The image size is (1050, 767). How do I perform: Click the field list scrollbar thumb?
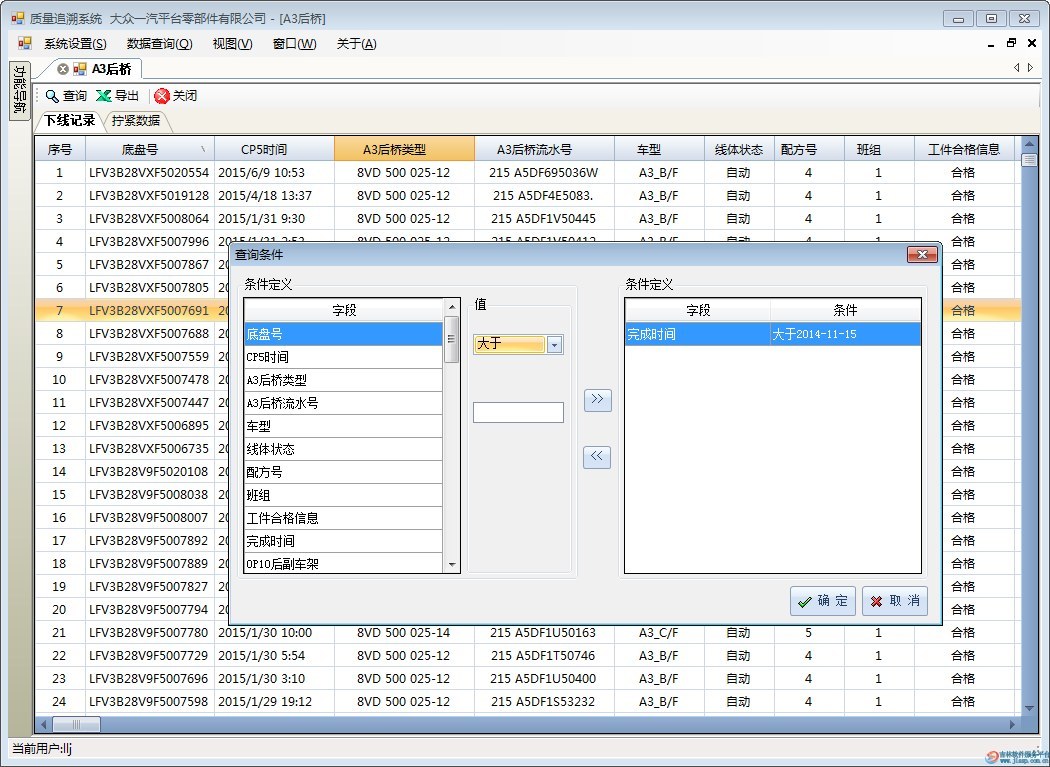coord(452,339)
